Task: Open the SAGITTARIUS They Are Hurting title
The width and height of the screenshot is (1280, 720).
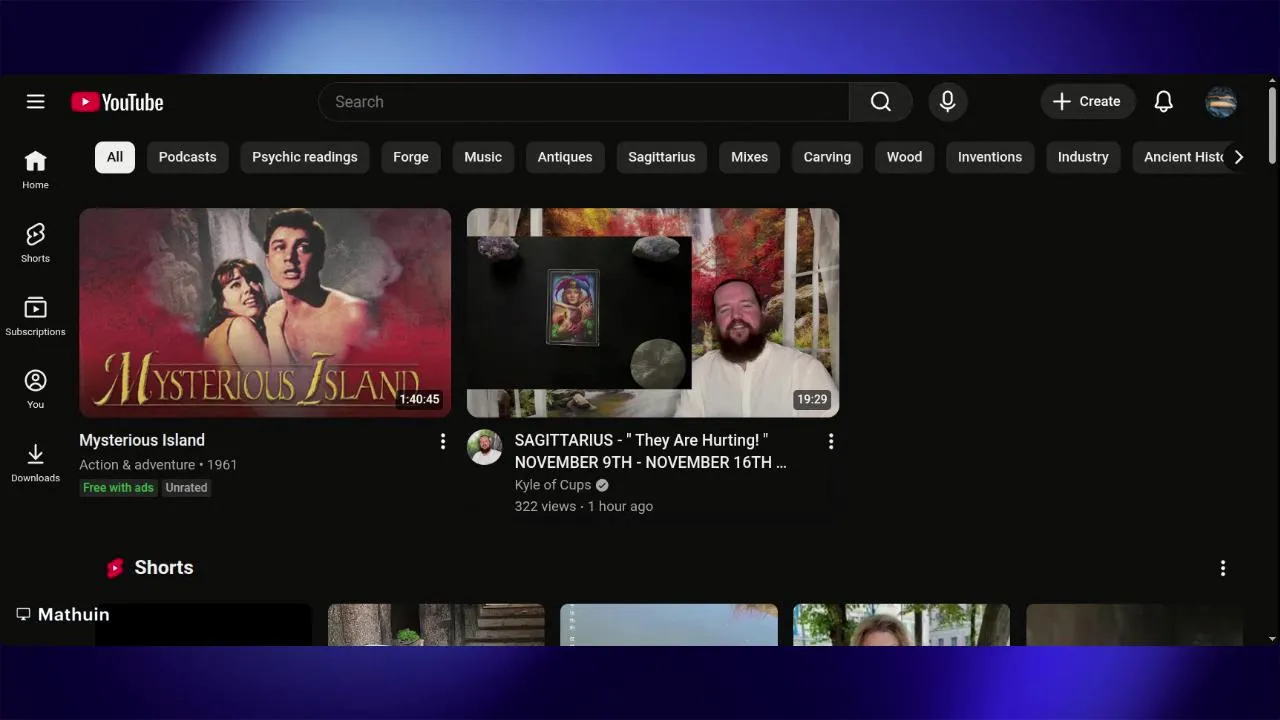Action: pyautogui.click(x=650, y=451)
